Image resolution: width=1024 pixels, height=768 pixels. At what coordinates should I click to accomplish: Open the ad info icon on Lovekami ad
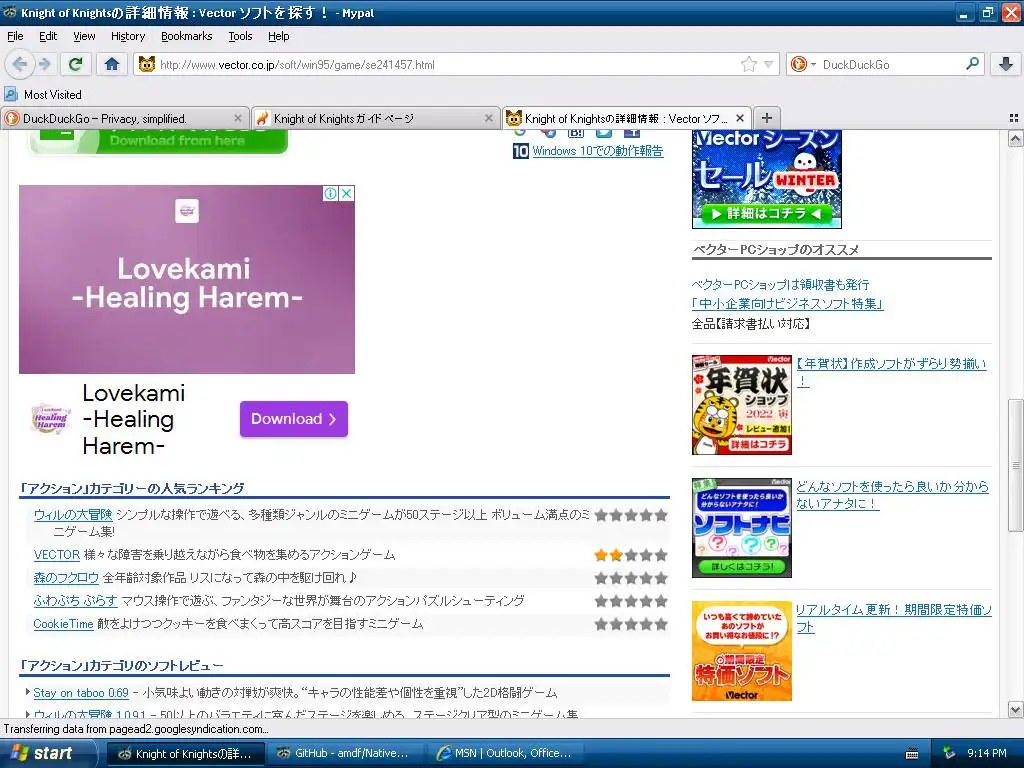pos(330,193)
